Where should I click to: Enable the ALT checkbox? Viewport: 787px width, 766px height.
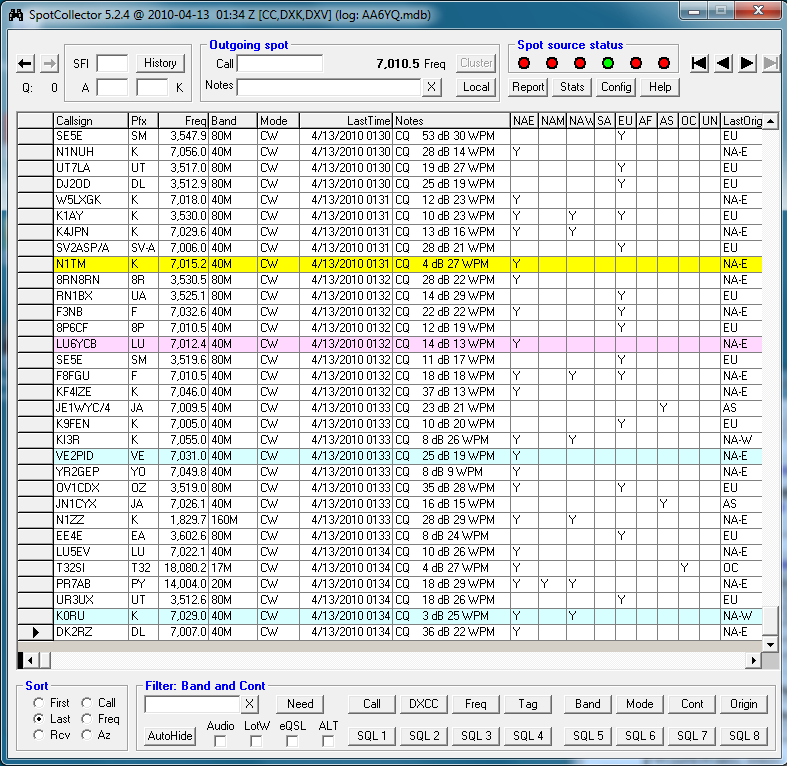[x=328, y=741]
